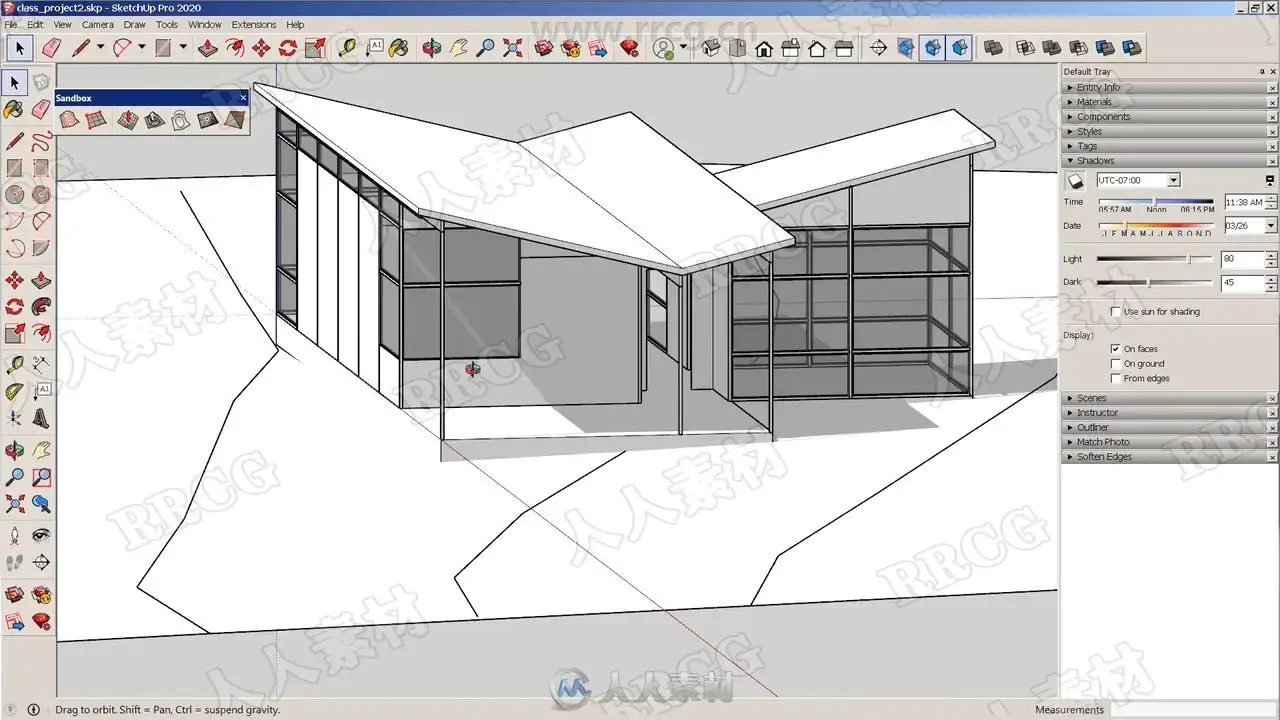This screenshot has width=1280, height=720.
Task: Choose the Sandbox Smoove tool
Action: [127, 120]
